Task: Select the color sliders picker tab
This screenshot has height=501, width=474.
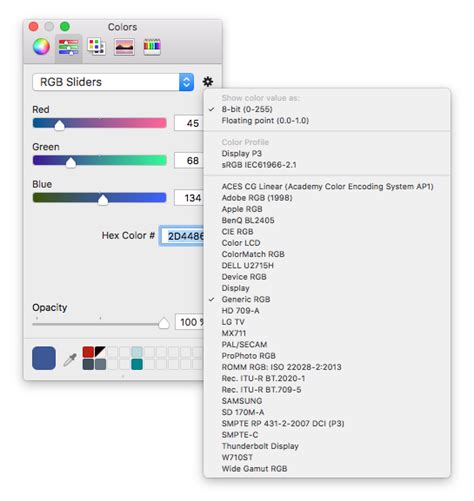Action: tap(69, 47)
